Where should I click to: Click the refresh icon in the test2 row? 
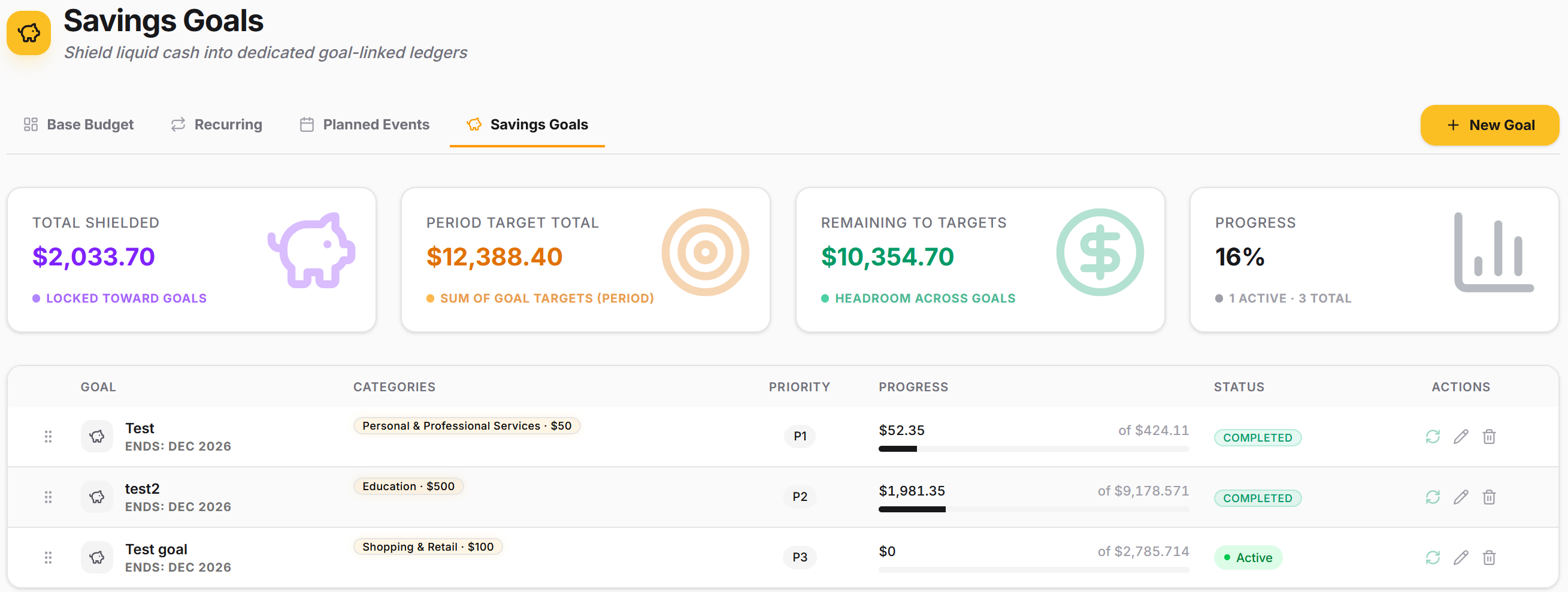[1433, 497]
